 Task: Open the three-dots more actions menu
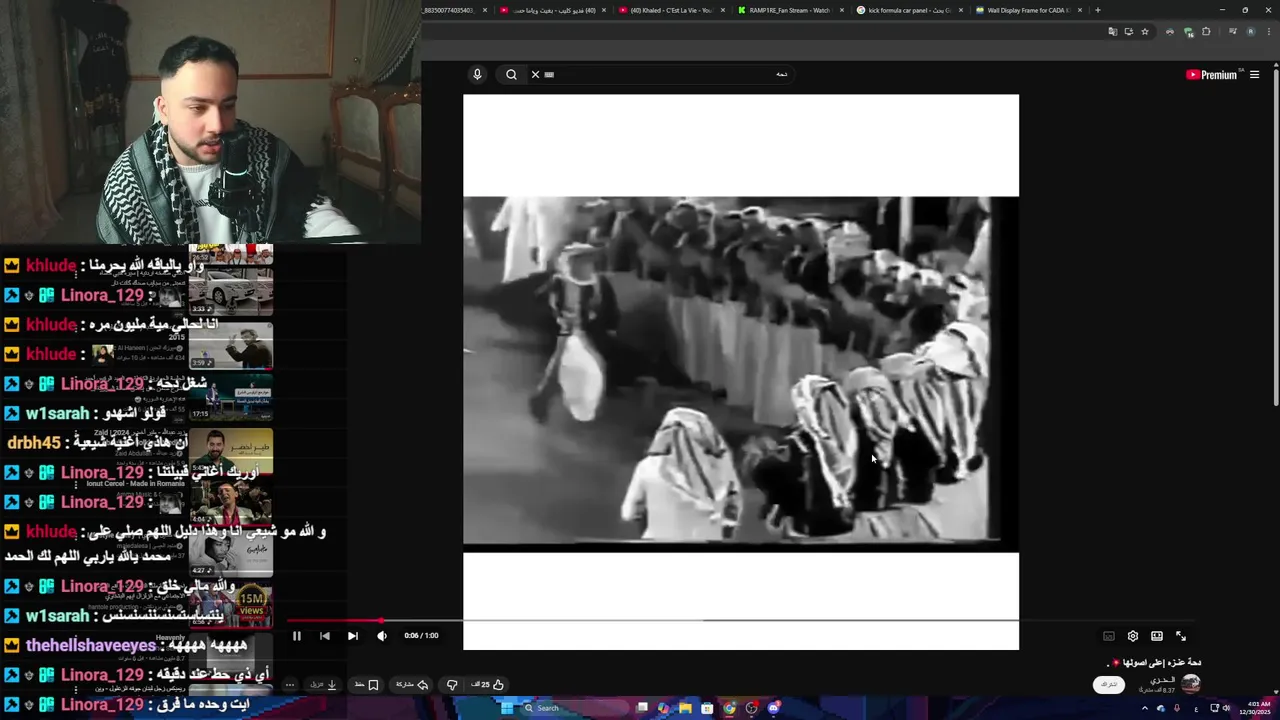(289, 685)
